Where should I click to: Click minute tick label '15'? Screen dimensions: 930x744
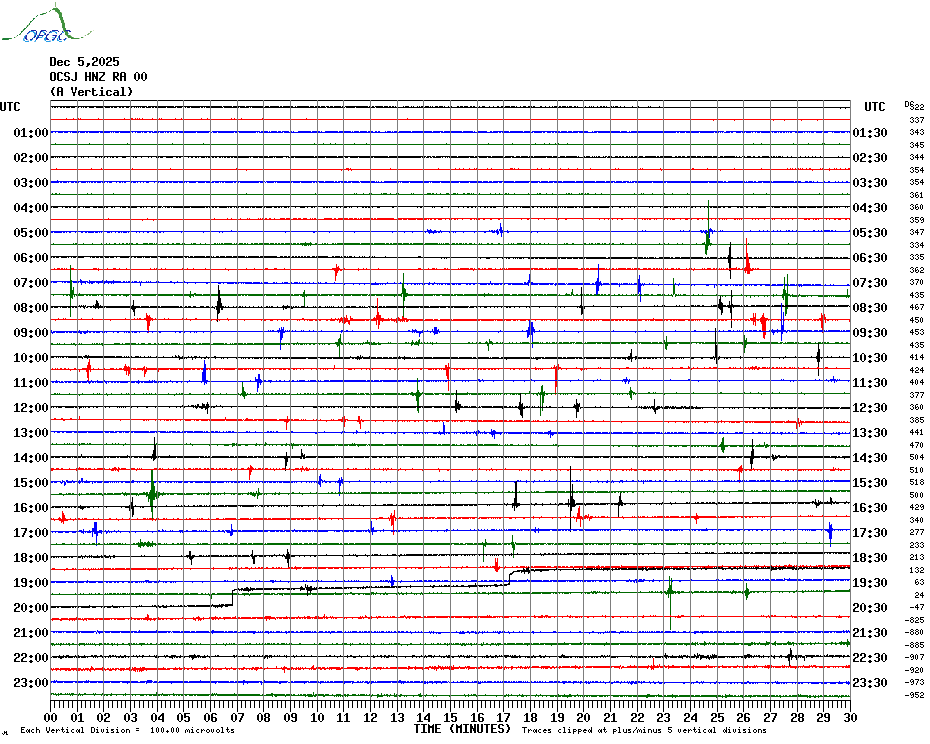click(451, 717)
